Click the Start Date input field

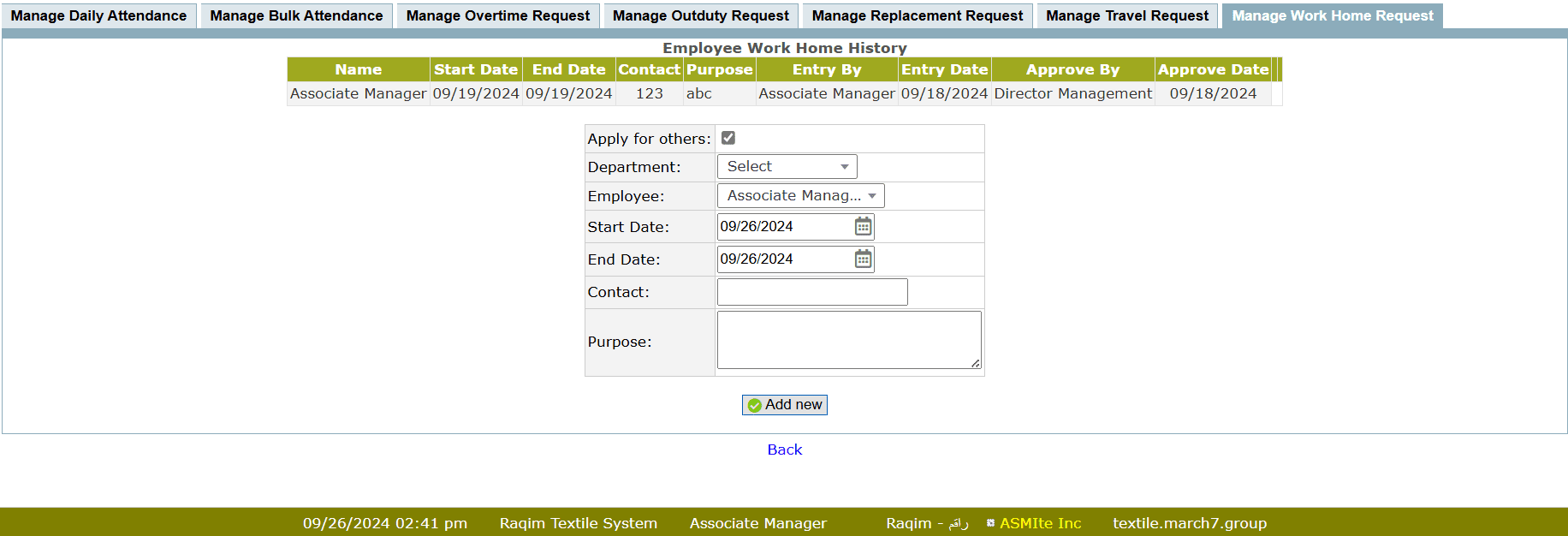point(784,226)
